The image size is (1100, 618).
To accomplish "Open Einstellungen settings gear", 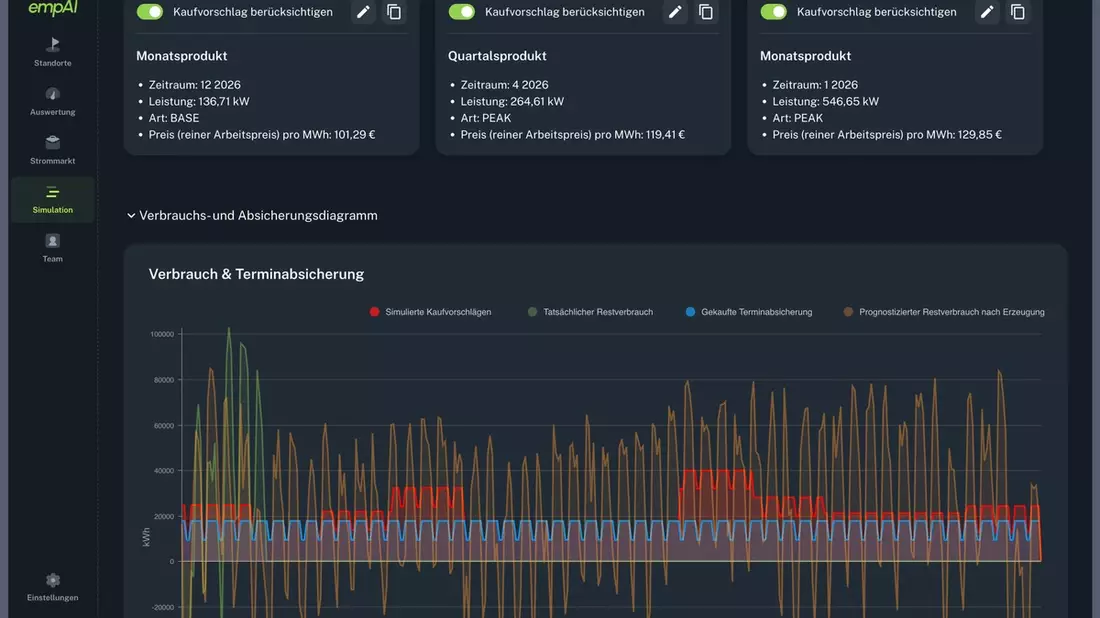I will (53, 588).
